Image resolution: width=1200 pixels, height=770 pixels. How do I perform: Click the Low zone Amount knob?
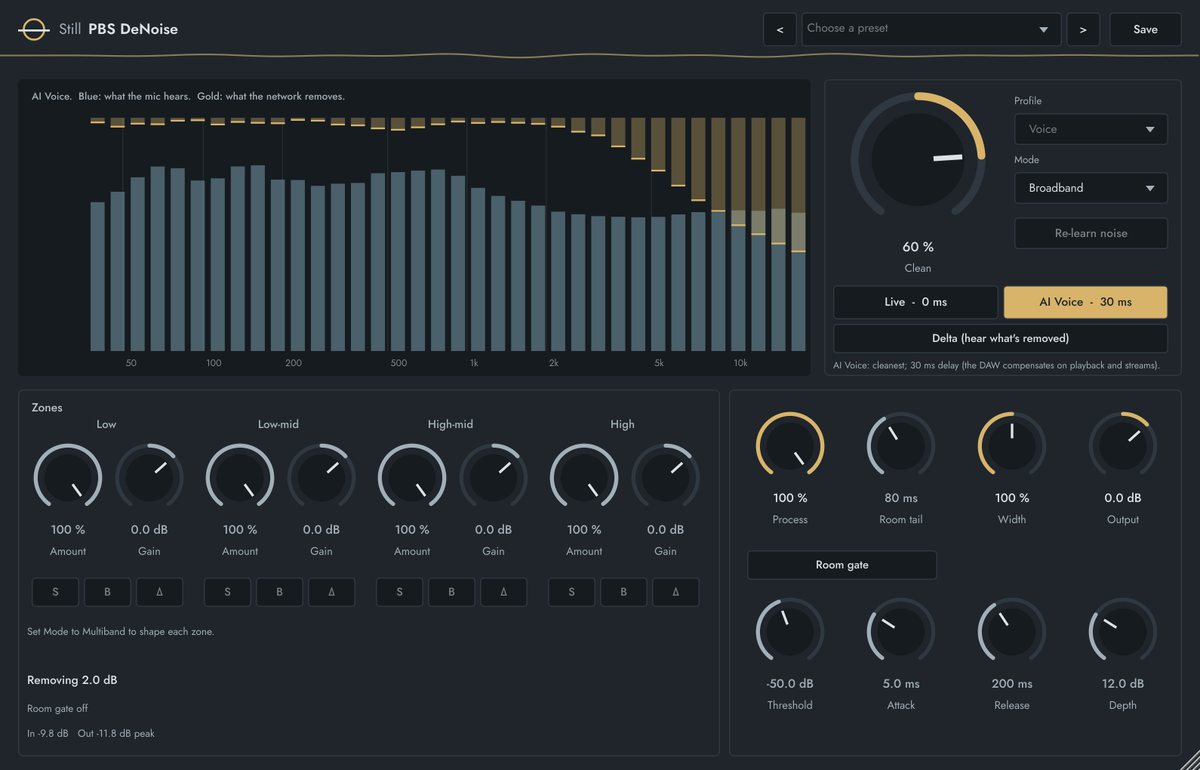point(68,478)
